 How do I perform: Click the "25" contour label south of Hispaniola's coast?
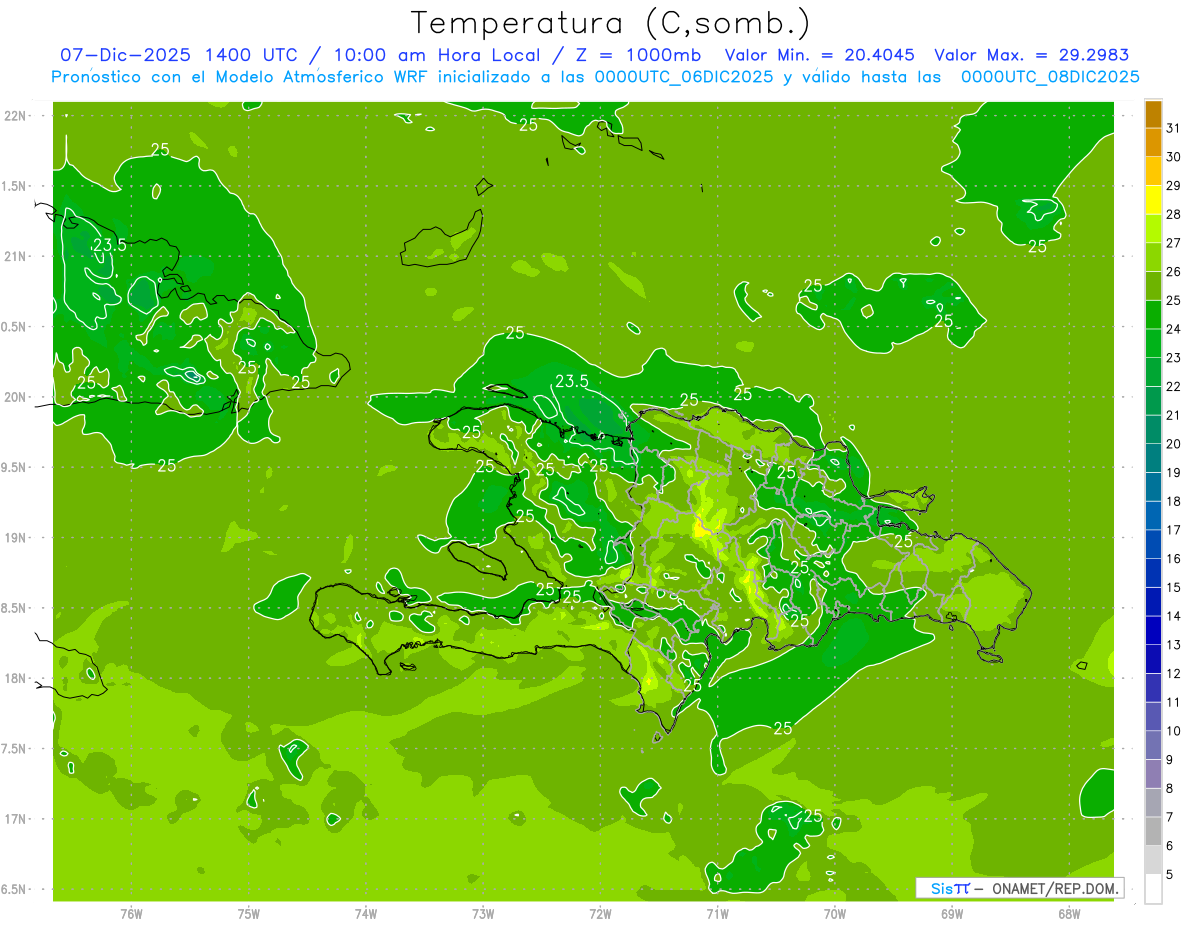(783, 729)
